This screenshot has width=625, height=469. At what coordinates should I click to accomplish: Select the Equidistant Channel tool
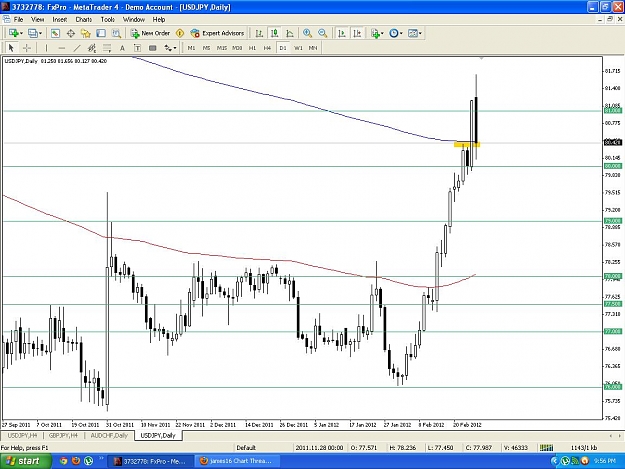coord(92,48)
